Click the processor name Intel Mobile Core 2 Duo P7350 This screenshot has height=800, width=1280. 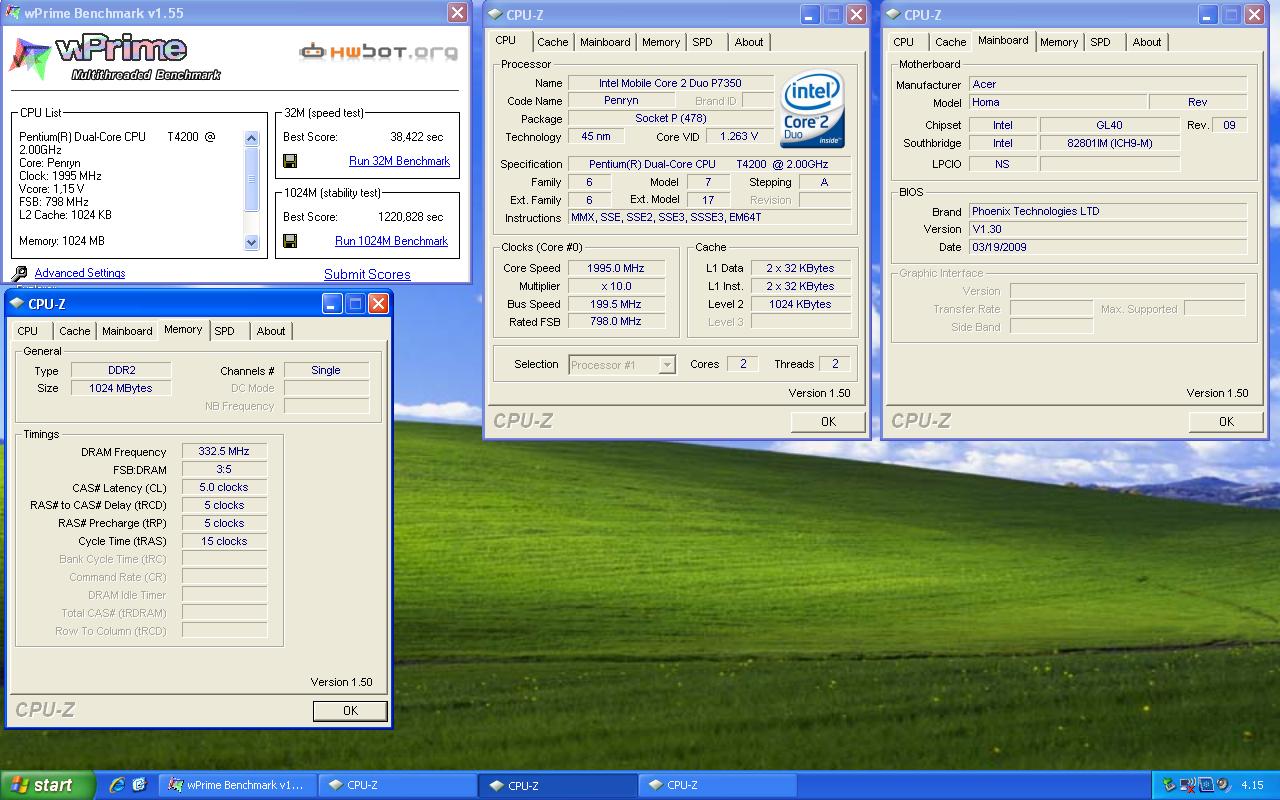click(x=670, y=83)
